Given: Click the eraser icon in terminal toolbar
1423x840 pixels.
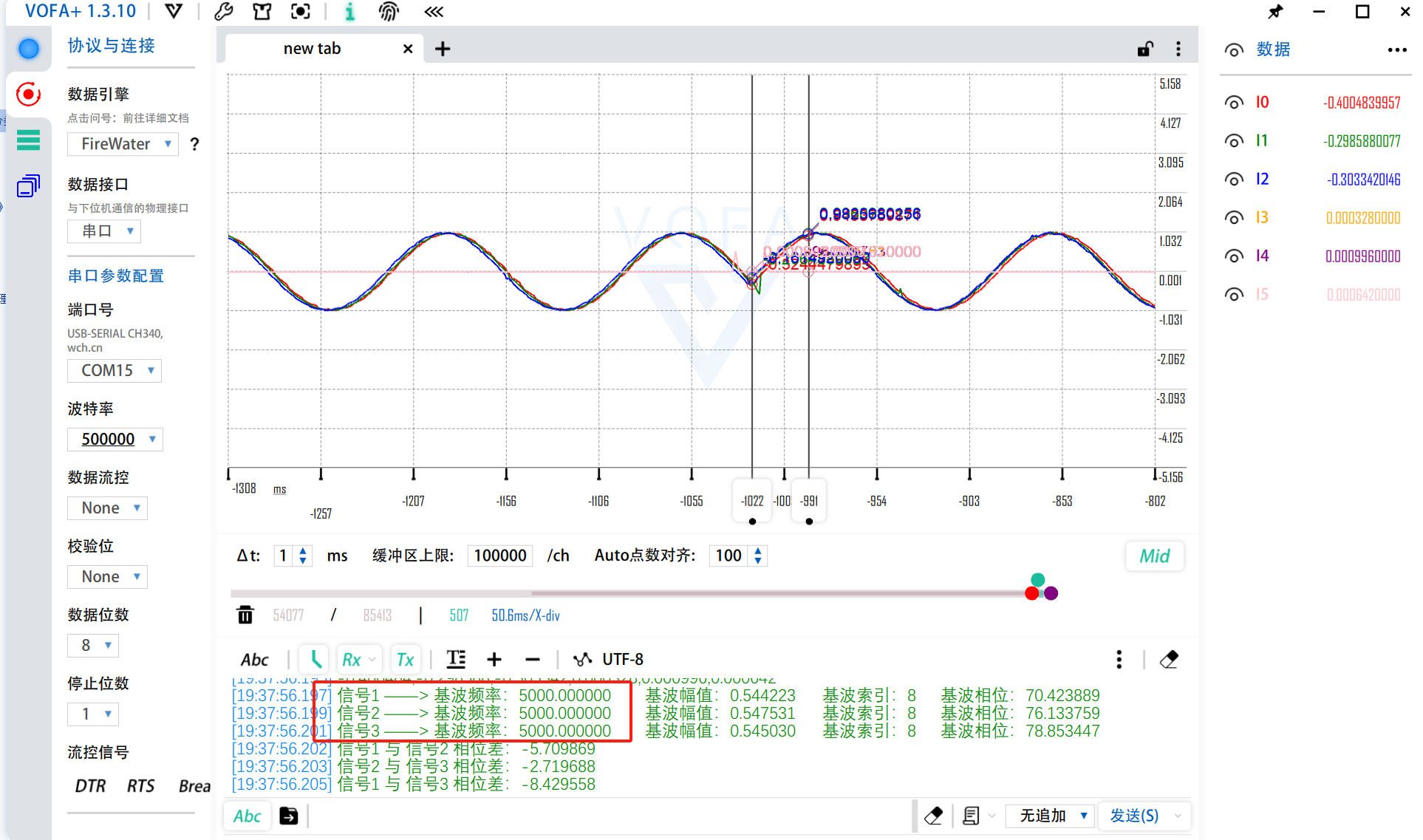Looking at the screenshot, I should (x=1169, y=659).
